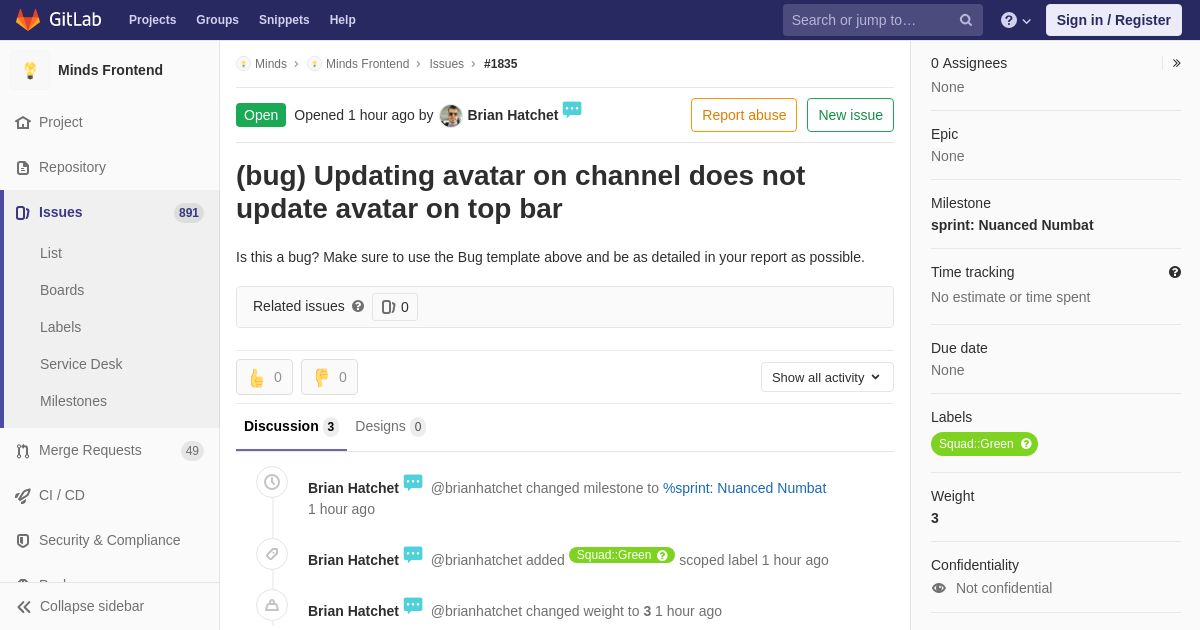The width and height of the screenshot is (1200, 630).
Task: Open the Snippets menu item
Action: 284,20
